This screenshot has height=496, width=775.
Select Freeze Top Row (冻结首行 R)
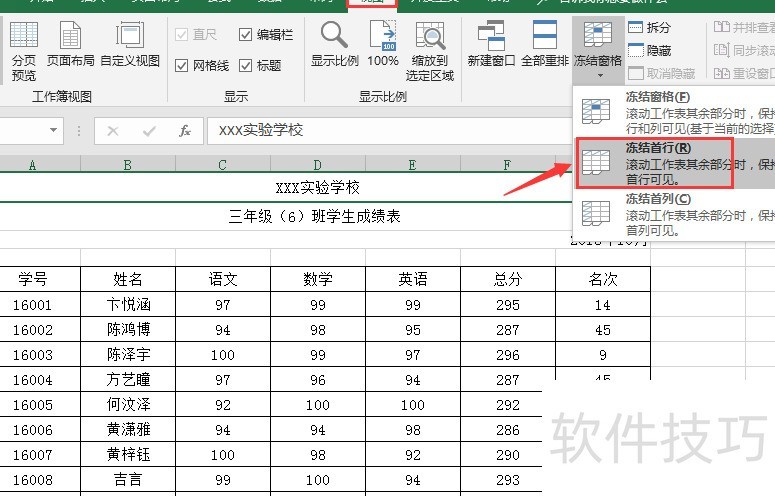(674, 163)
